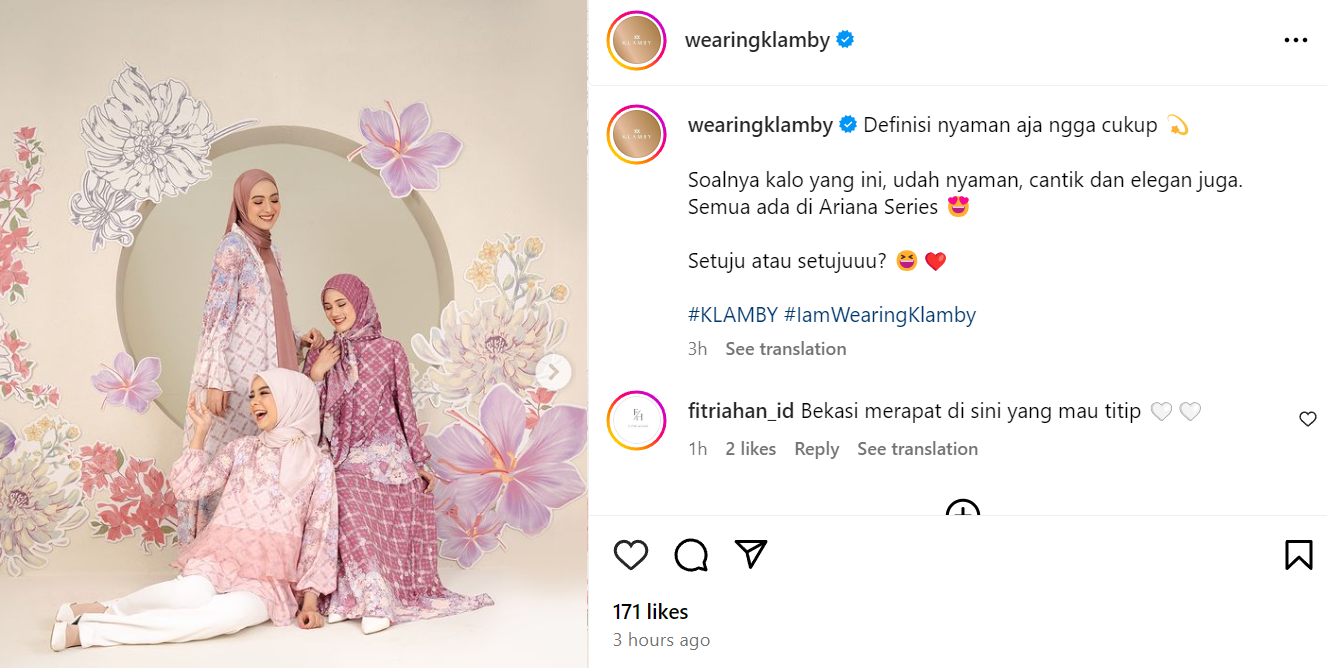The image size is (1327, 668).
Task: Open the #IamWearingKlamby hashtag
Action: pos(880,315)
